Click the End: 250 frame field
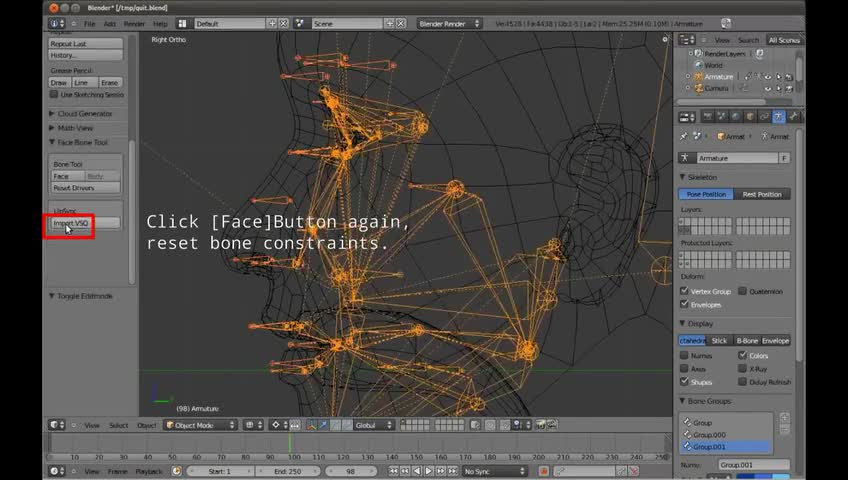848x480 pixels. pyautogui.click(x=288, y=471)
